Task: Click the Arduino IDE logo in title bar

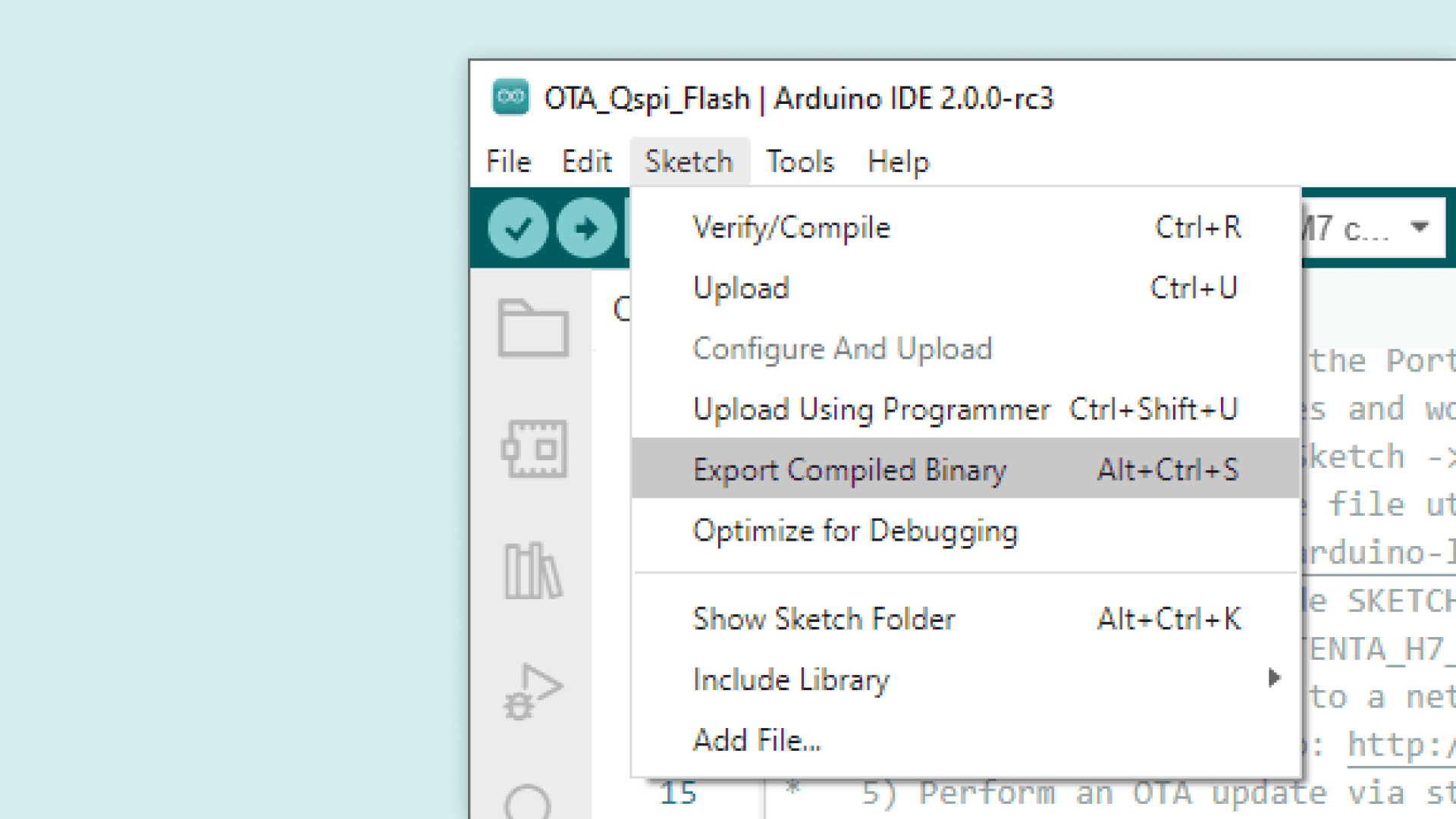Action: [510, 97]
